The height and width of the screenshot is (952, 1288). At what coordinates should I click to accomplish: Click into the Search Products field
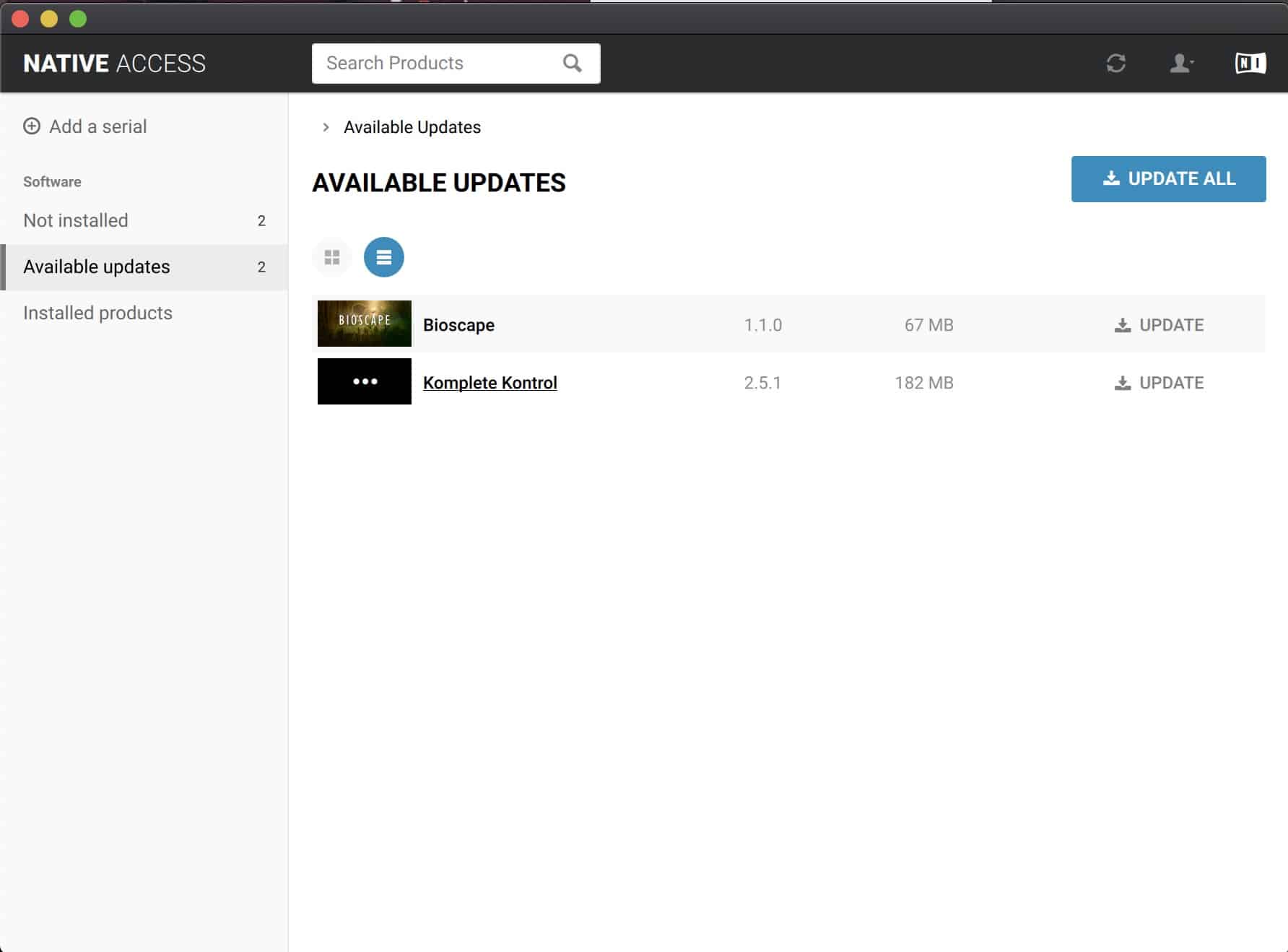456,64
